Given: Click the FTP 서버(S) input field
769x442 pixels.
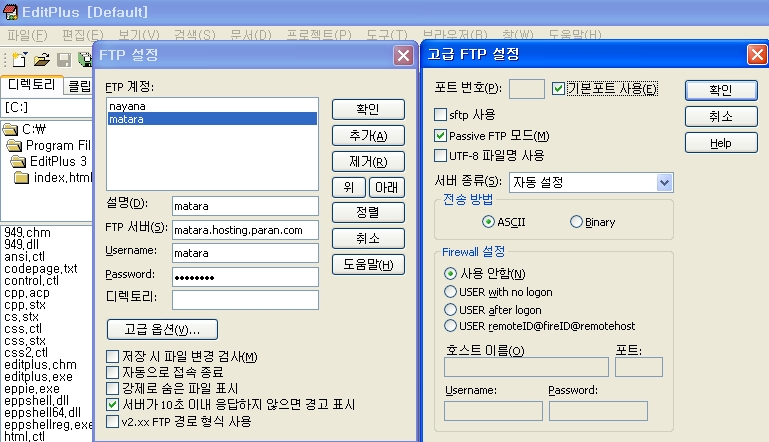Looking at the screenshot, I should (x=245, y=230).
